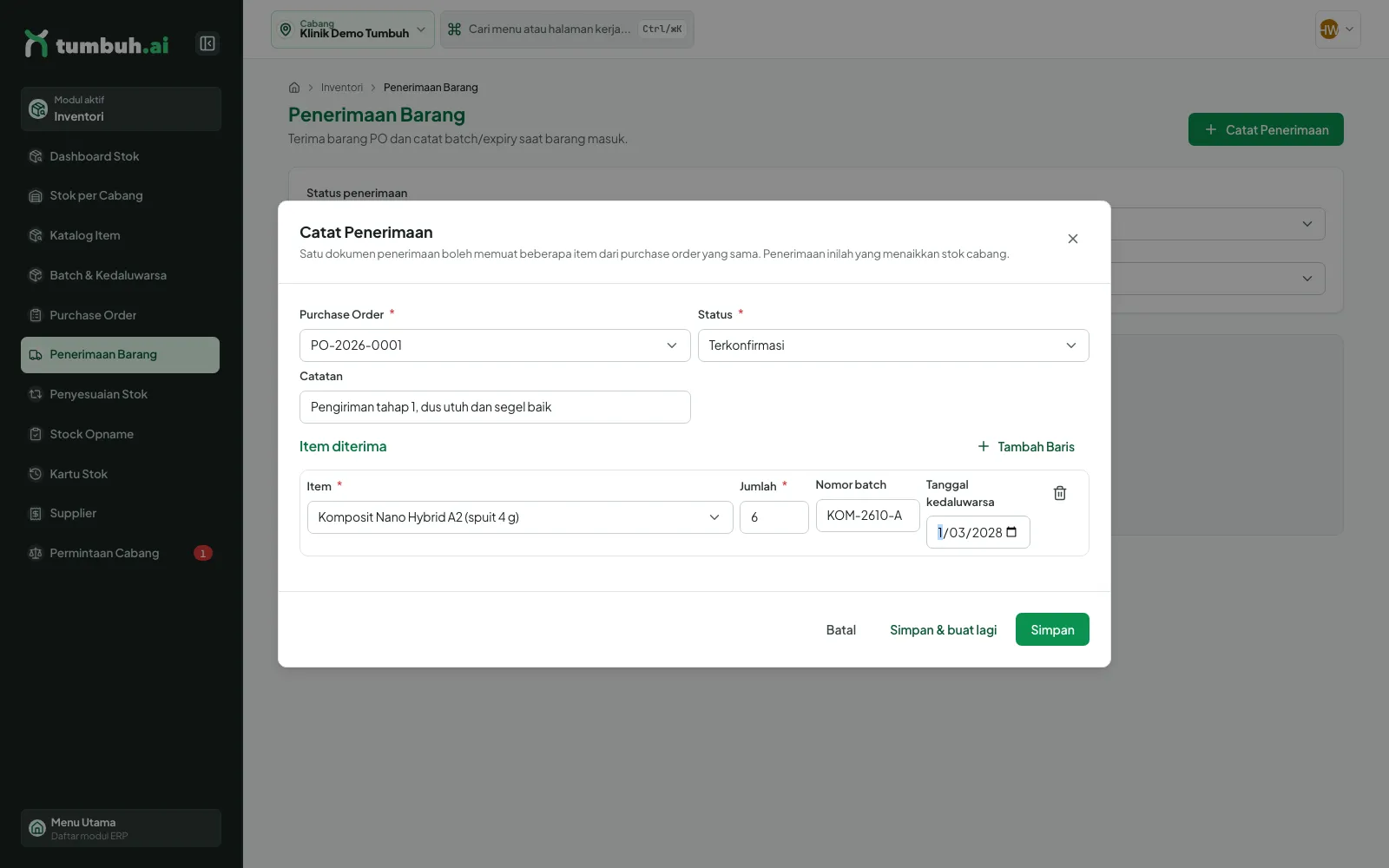Open calendar picker in expiry date field

1011,532
